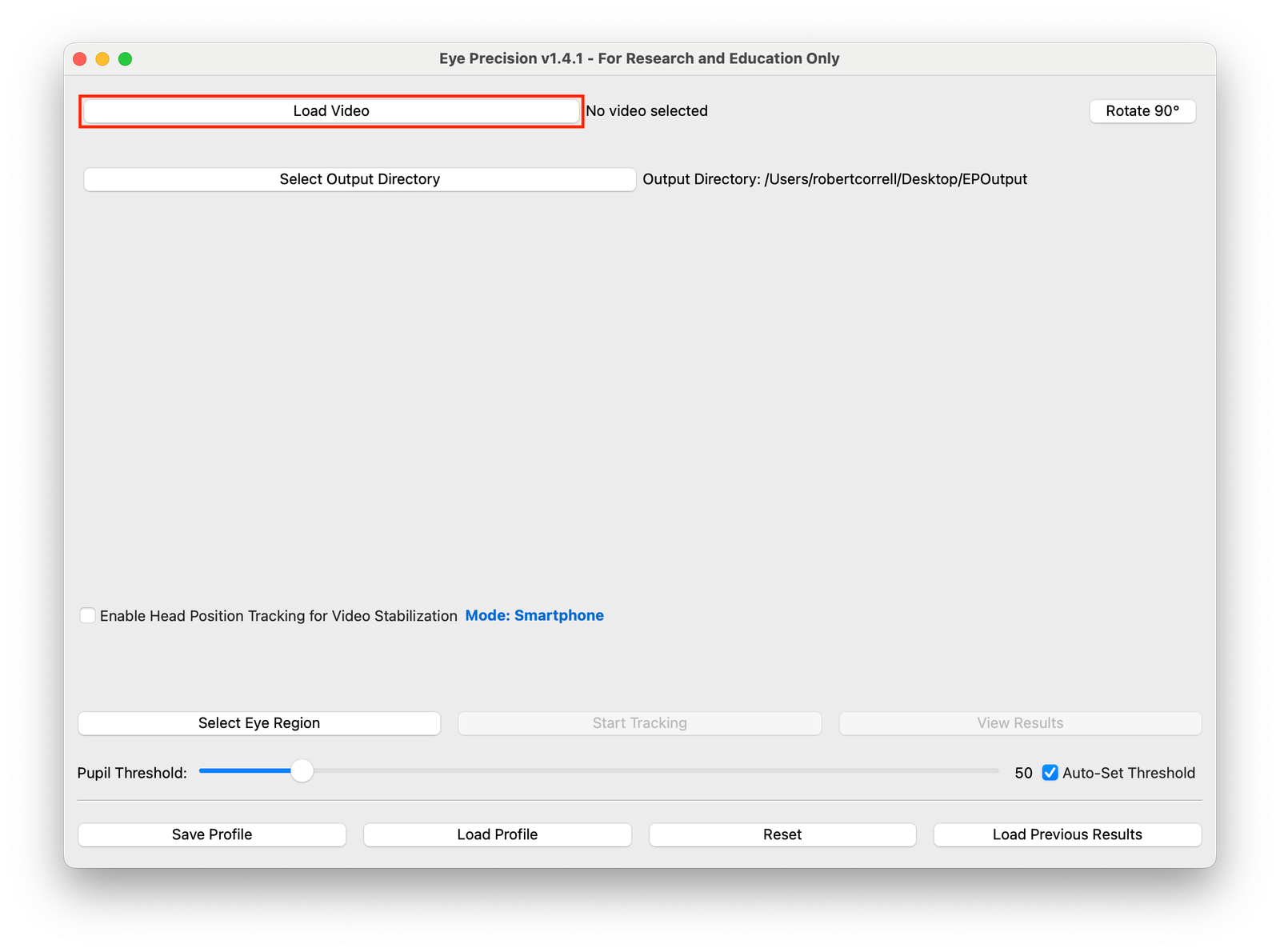Image resolution: width=1280 pixels, height=952 pixels.
Task: Click the Select Eye Region button
Action: click(x=258, y=722)
